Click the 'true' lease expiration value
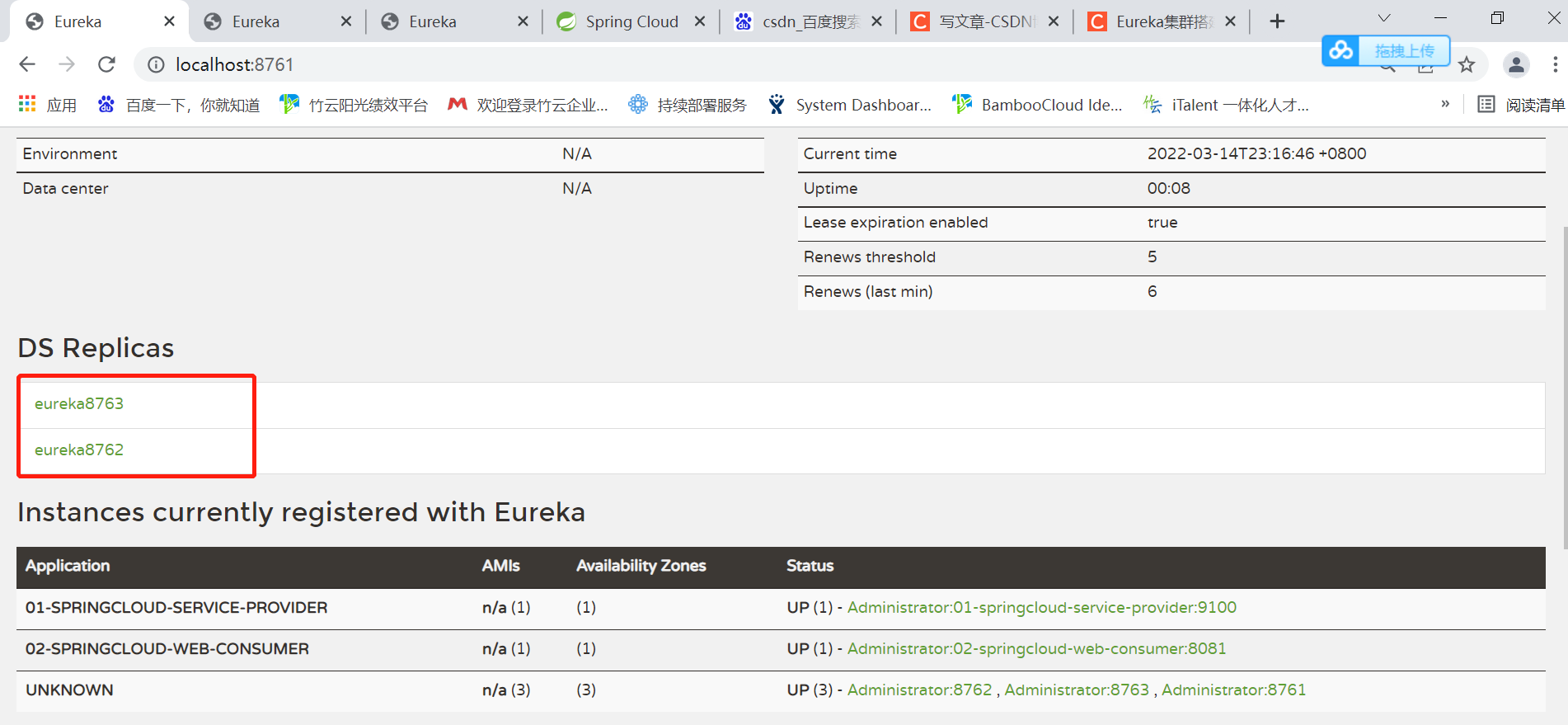The height and width of the screenshot is (725, 1568). click(x=1162, y=223)
